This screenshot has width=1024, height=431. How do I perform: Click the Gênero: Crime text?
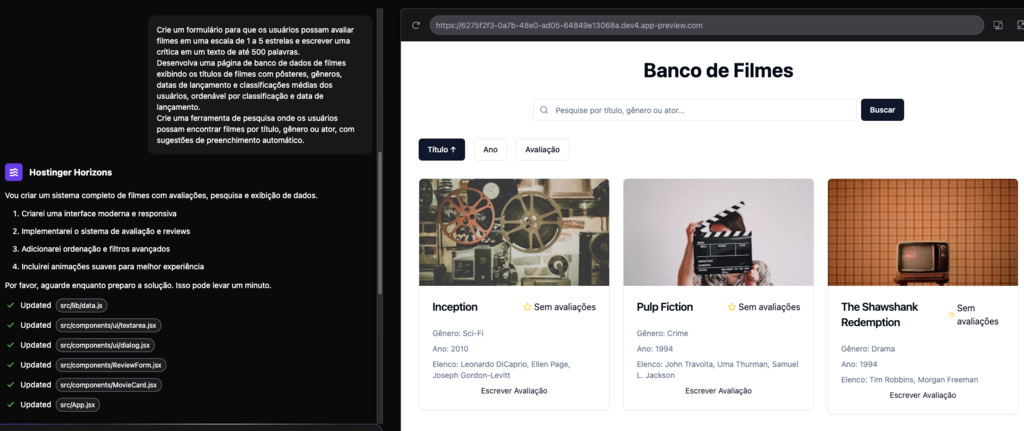tap(662, 333)
